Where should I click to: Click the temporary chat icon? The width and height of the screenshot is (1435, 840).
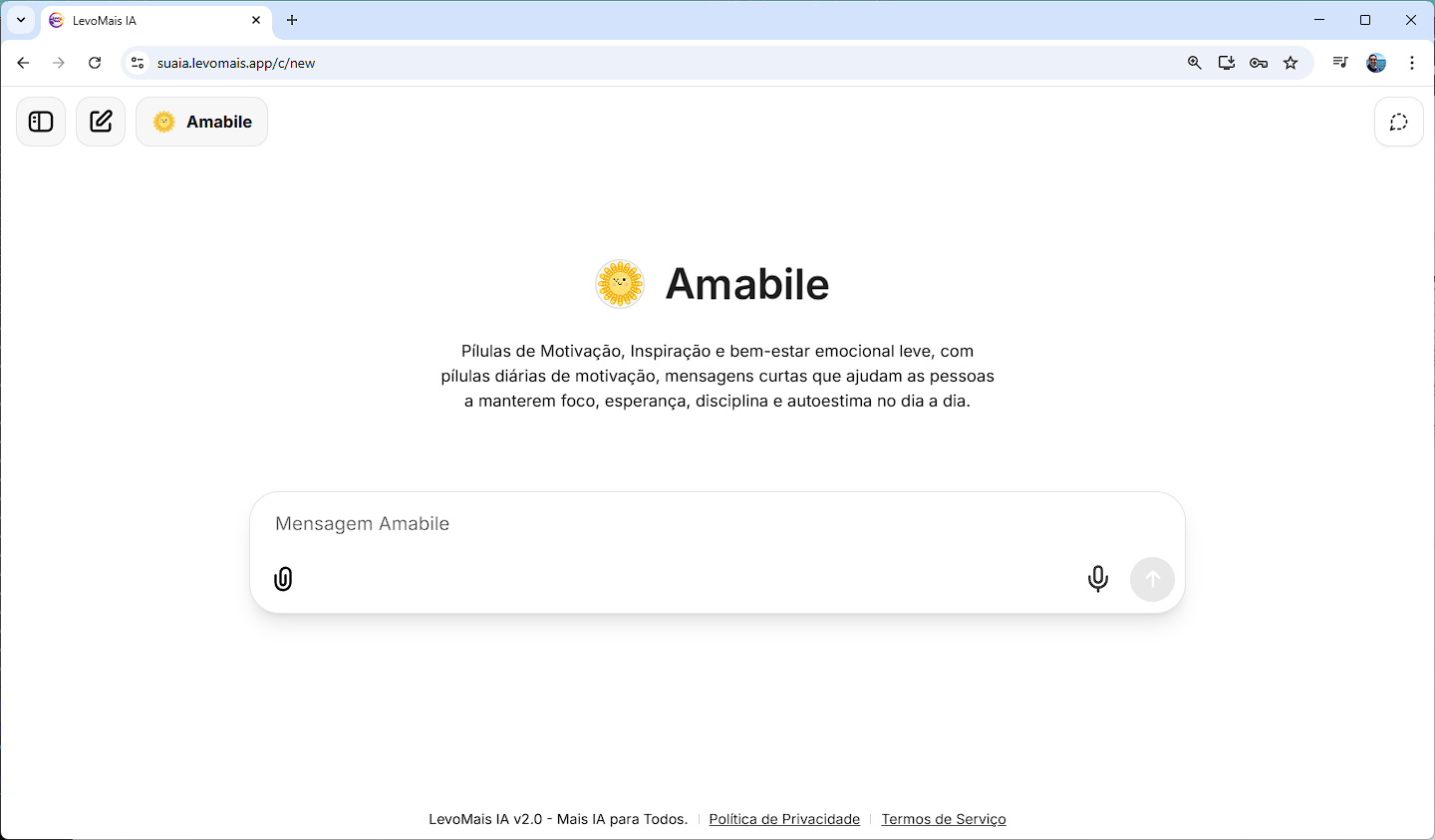coord(1398,122)
